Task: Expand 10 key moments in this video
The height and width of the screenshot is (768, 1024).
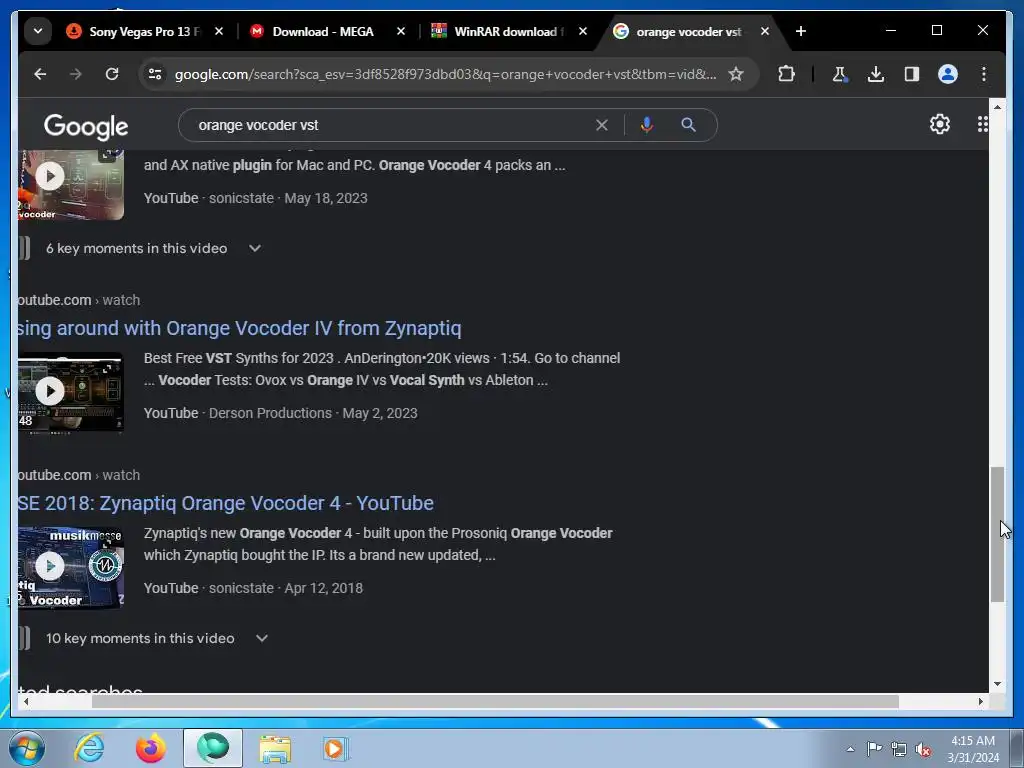Action: point(157,638)
